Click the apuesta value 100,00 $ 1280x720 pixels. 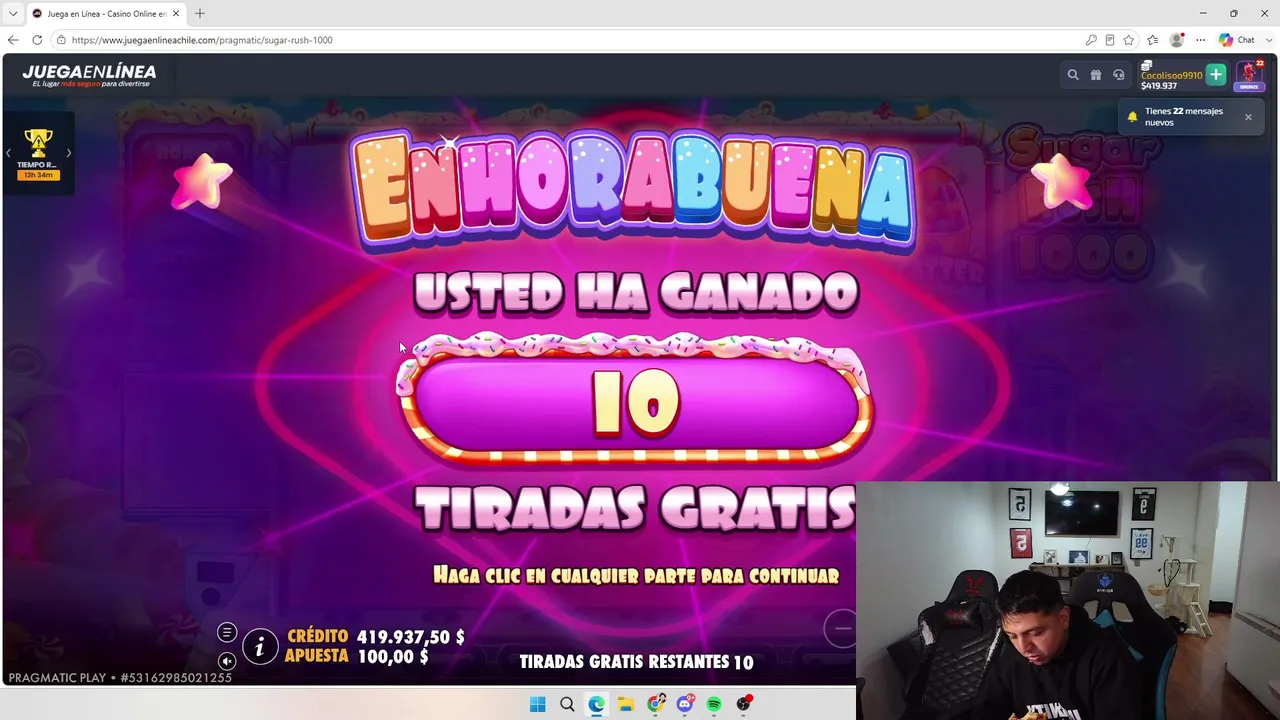pos(393,657)
